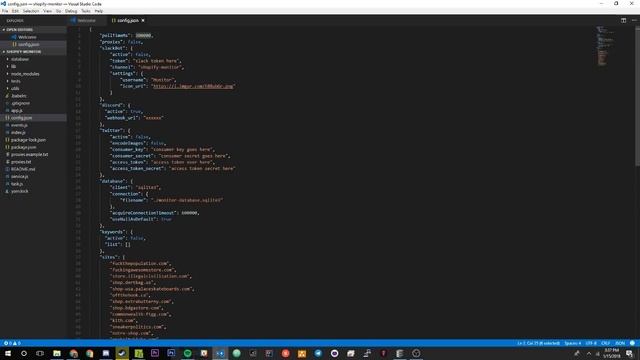Collapse the SHOPIFY-MONITOR folder section
This screenshot has height=360, width=640.
click(x=33, y=52)
